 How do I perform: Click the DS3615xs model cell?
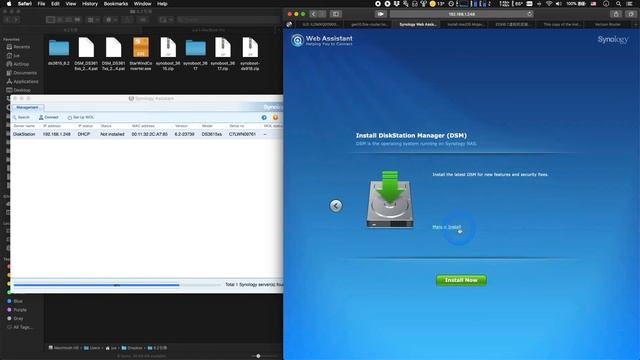click(x=212, y=134)
